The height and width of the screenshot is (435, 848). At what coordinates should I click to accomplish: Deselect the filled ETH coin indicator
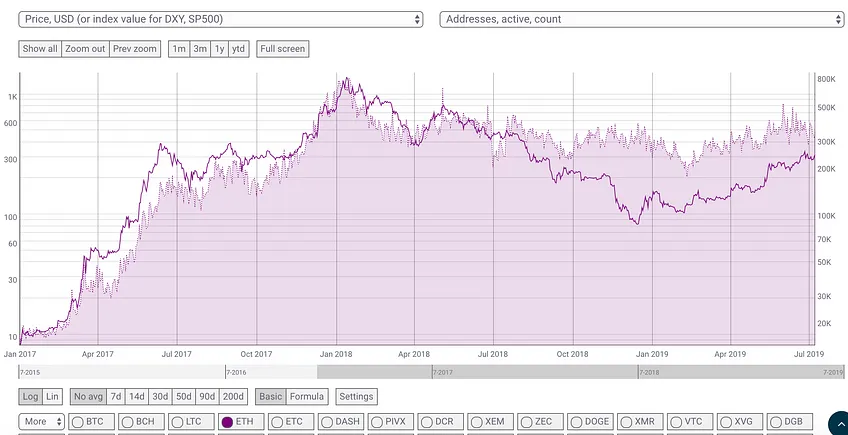[227, 421]
